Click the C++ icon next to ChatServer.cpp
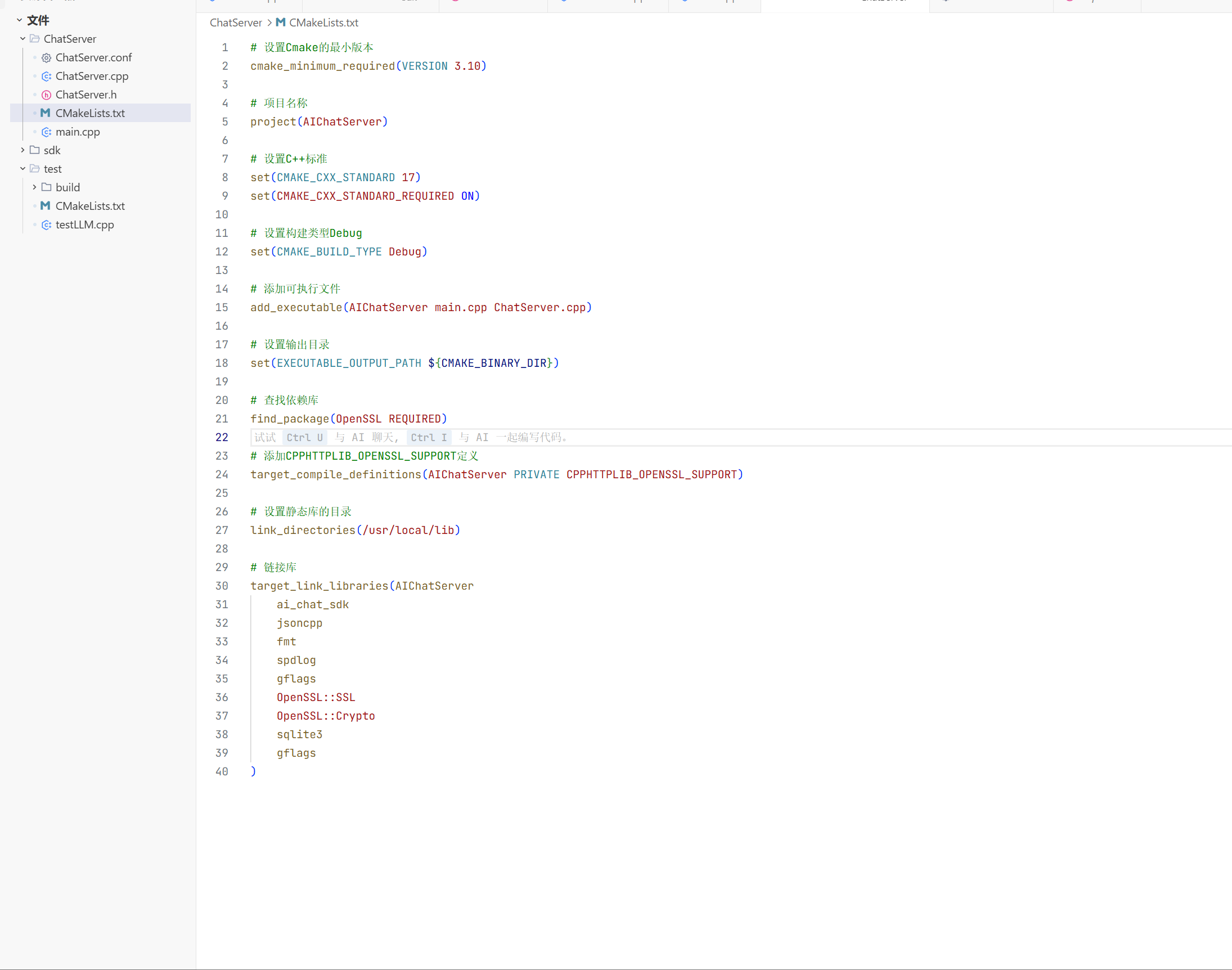 click(47, 76)
